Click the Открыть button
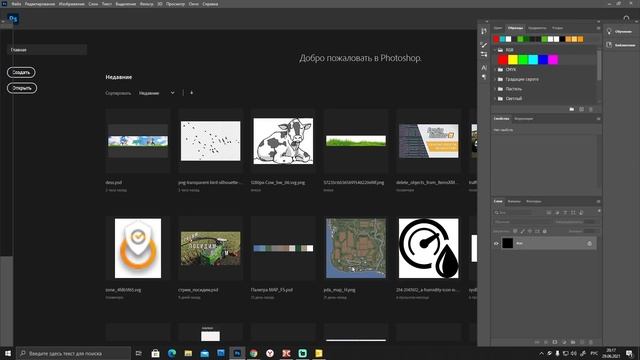Image resolution: width=640 pixels, height=360 pixels. (22, 88)
